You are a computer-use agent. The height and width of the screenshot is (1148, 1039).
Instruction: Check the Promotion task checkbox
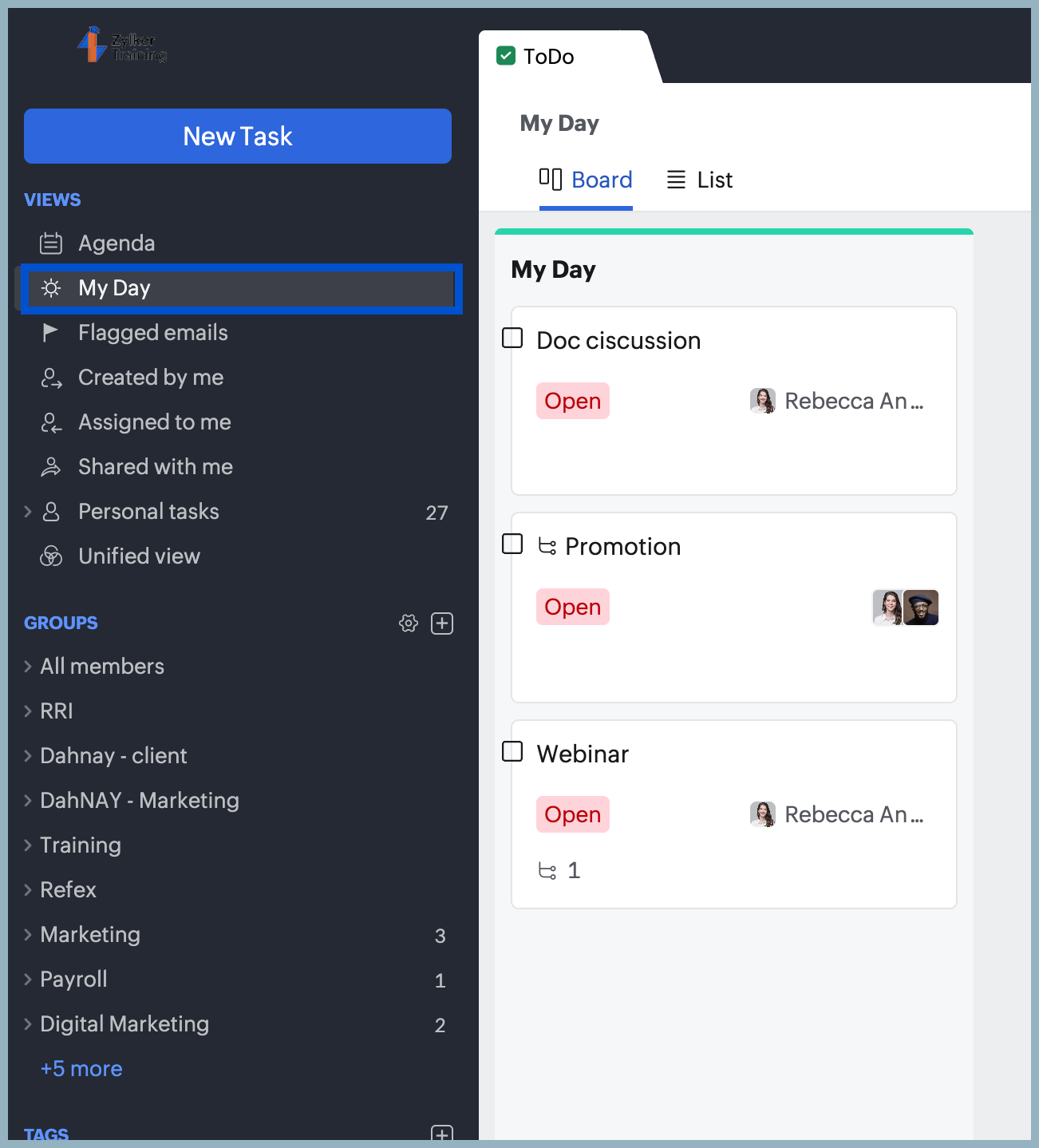click(x=512, y=544)
